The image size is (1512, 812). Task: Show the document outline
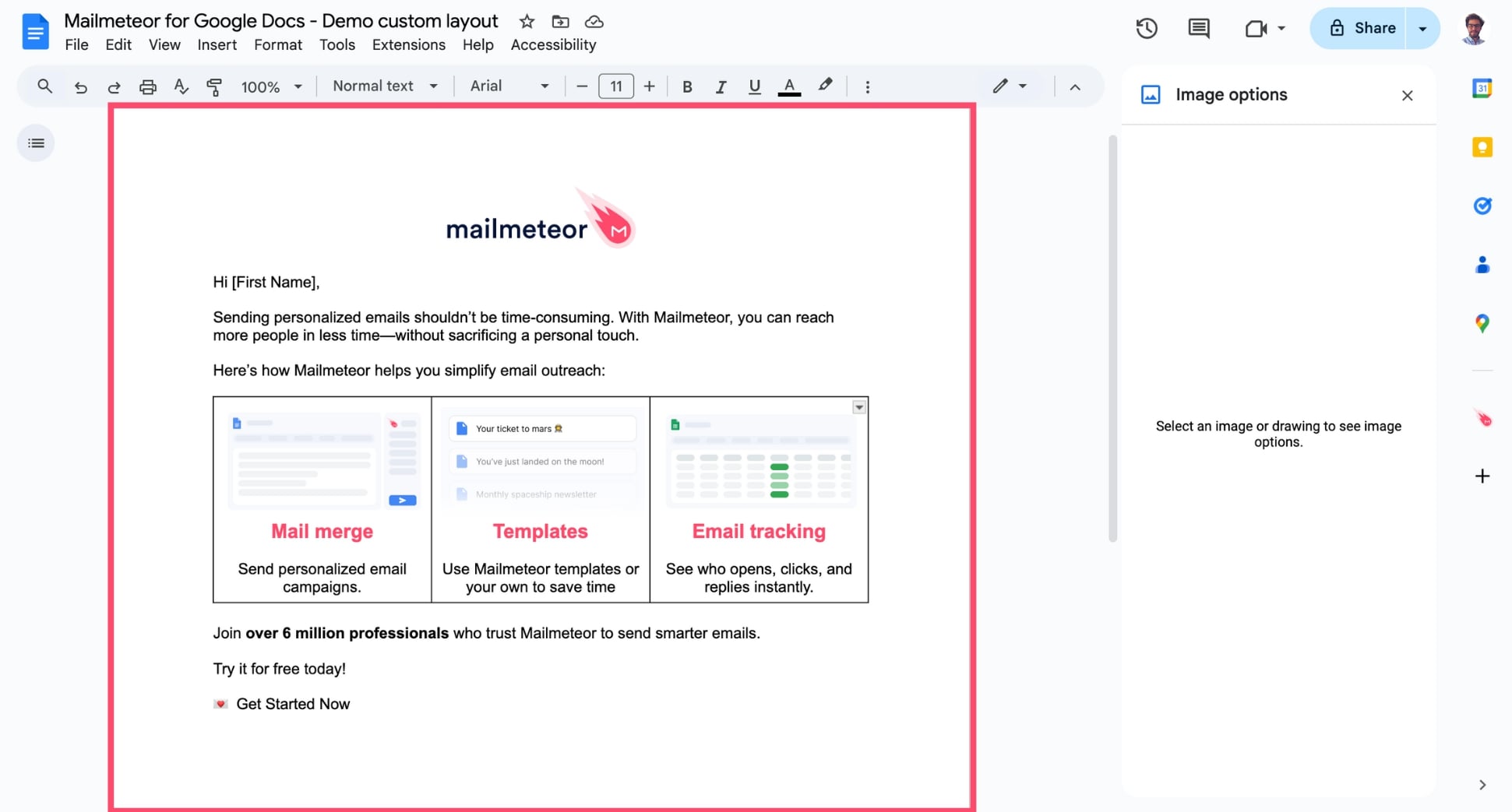click(36, 143)
